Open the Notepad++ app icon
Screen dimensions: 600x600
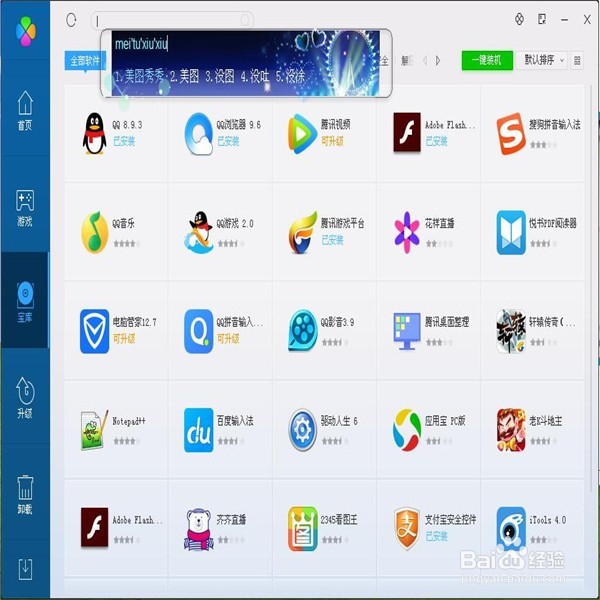95,430
